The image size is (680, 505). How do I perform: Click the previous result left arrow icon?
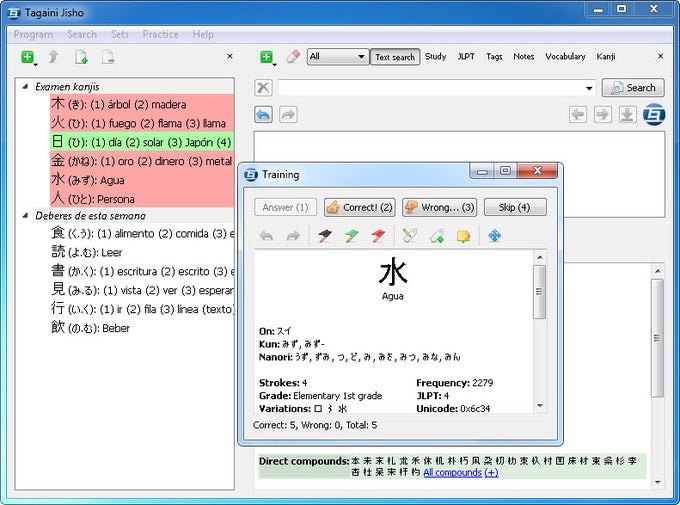pyautogui.click(x=578, y=115)
